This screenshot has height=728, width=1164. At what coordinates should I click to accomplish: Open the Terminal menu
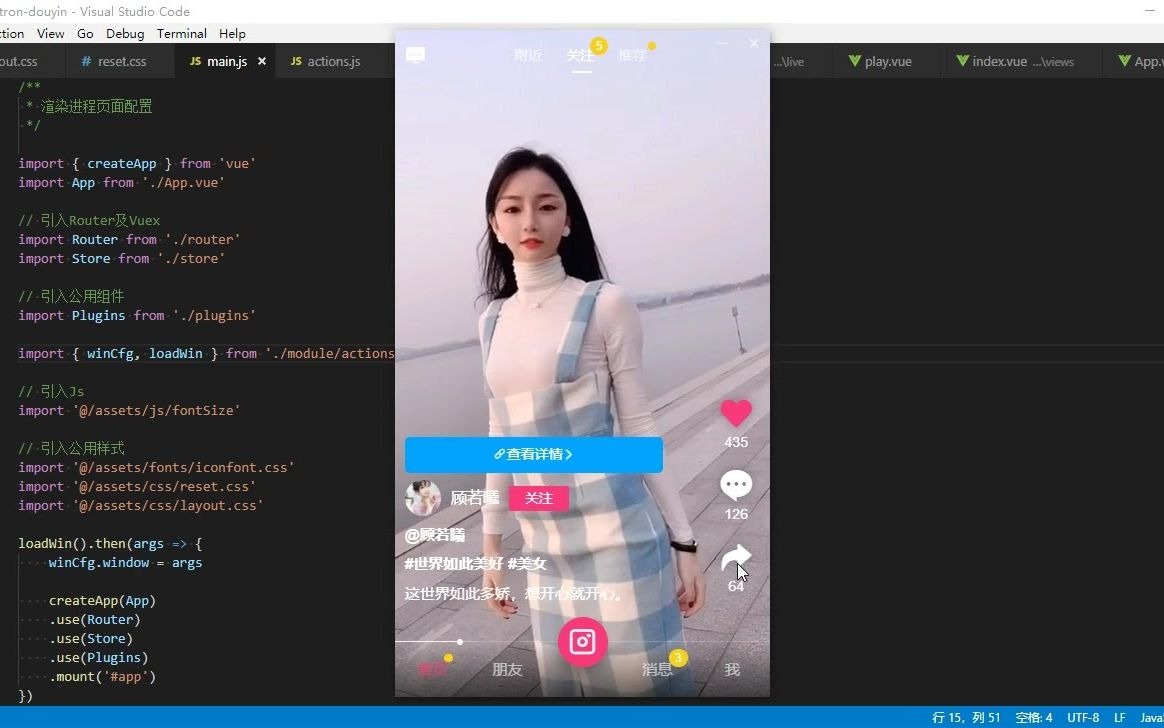tap(181, 33)
